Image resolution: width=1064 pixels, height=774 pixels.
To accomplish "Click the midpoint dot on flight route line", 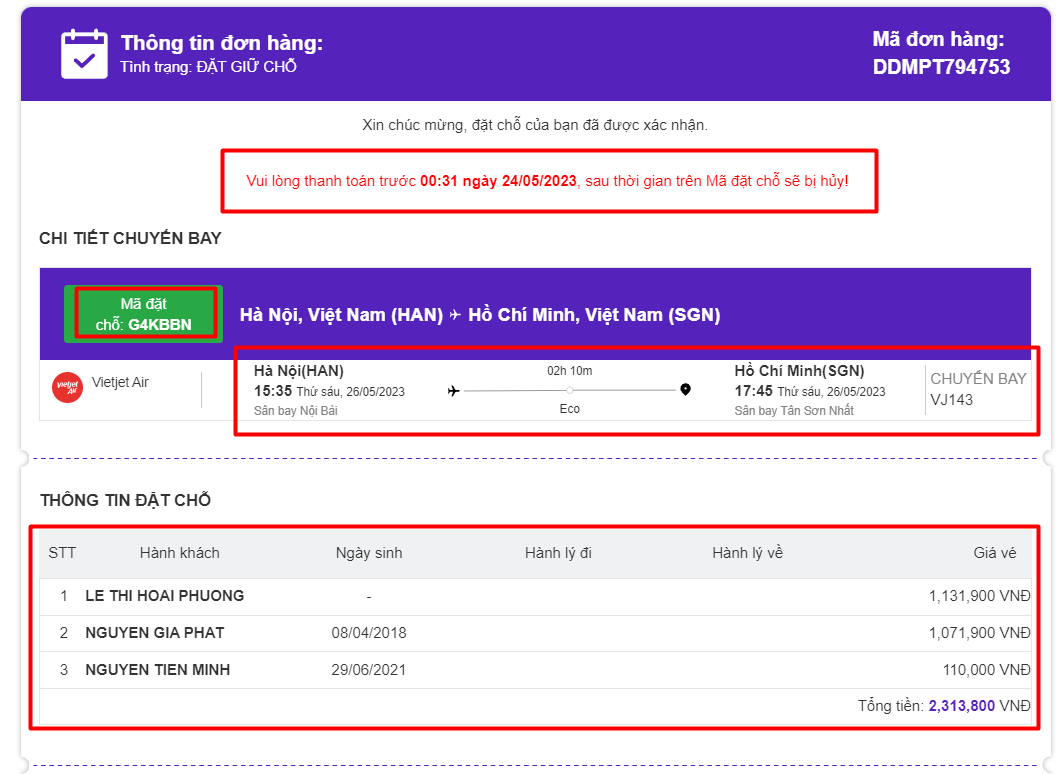I will (569, 390).
